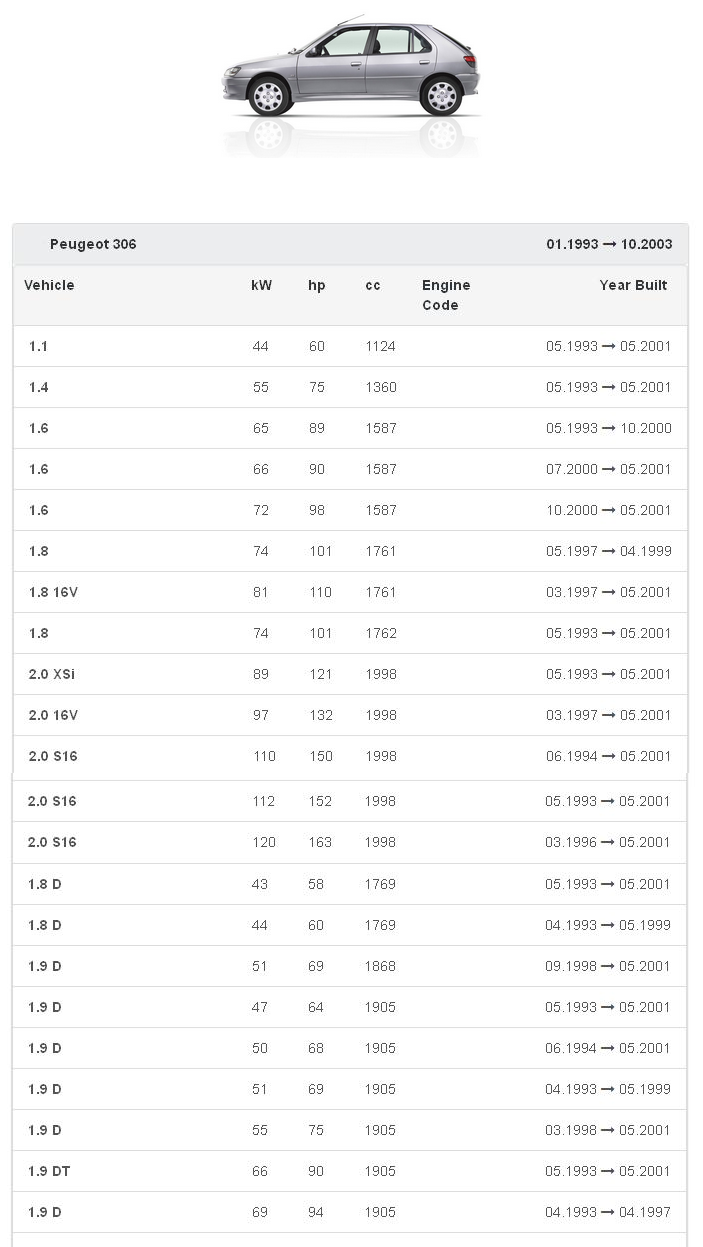
Task: Click the Peugeot 306 table title
Action: point(93,244)
